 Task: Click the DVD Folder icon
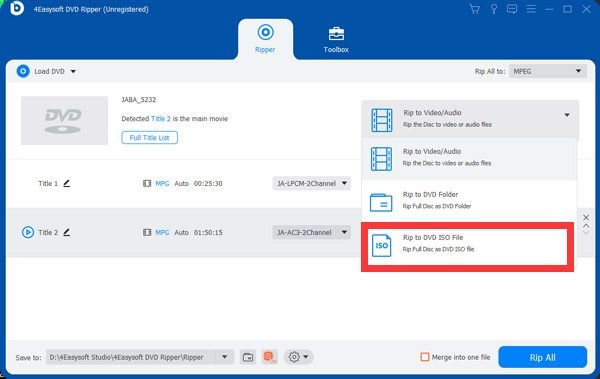(381, 203)
